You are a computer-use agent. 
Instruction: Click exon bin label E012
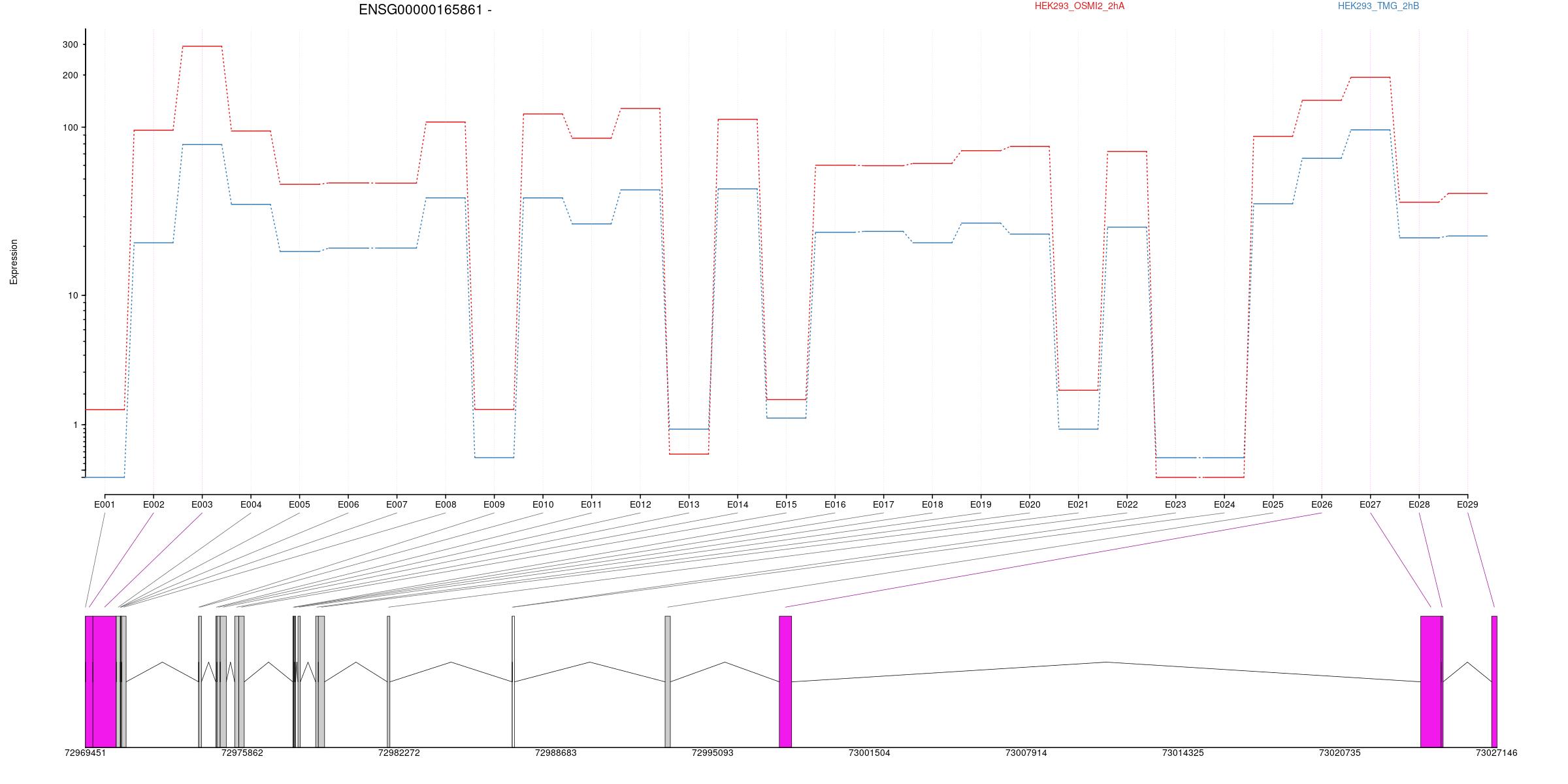tap(640, 504)
